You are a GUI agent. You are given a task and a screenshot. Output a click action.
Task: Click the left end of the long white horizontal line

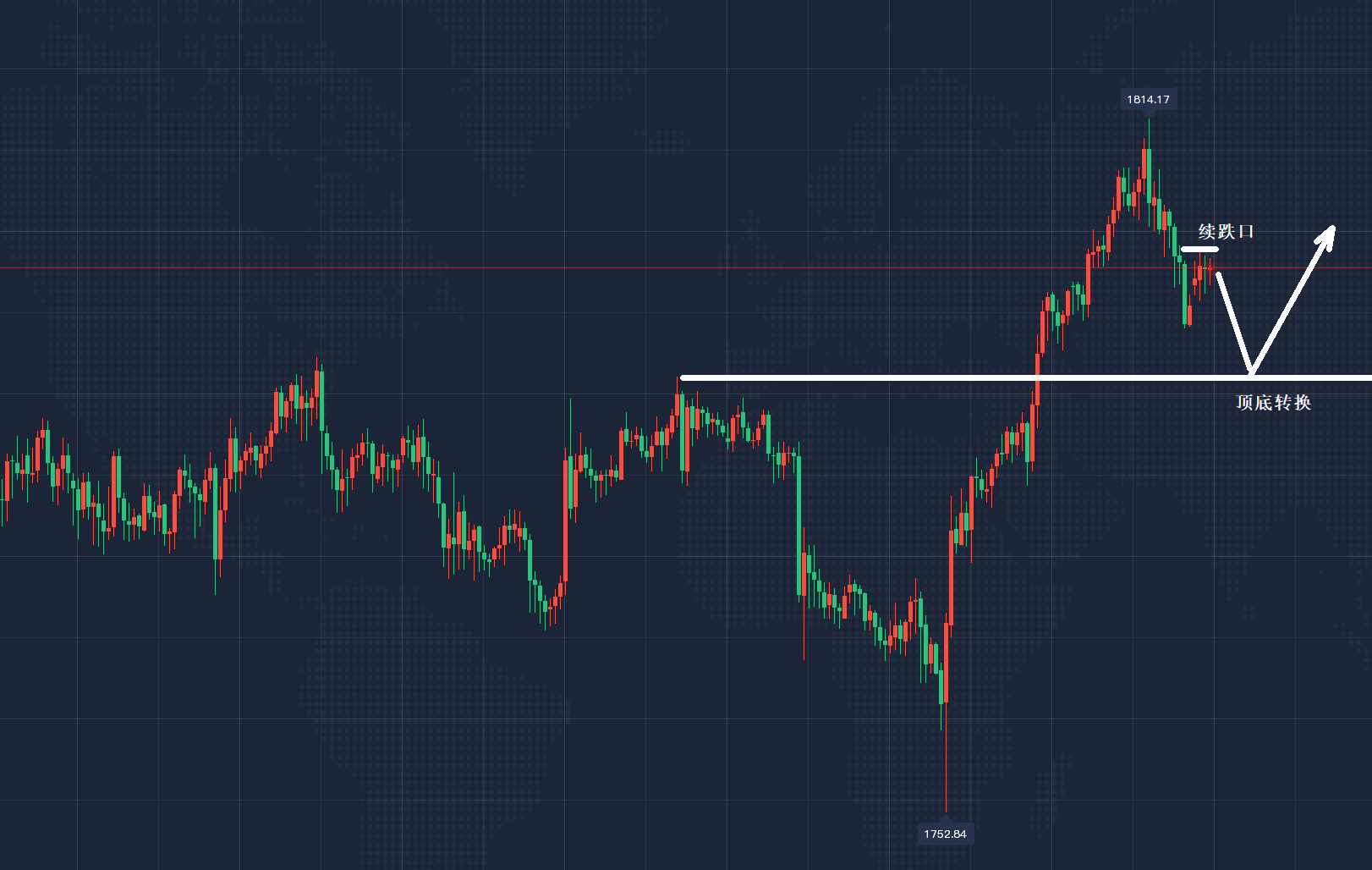pyautogui.click(x=683, y=377)
